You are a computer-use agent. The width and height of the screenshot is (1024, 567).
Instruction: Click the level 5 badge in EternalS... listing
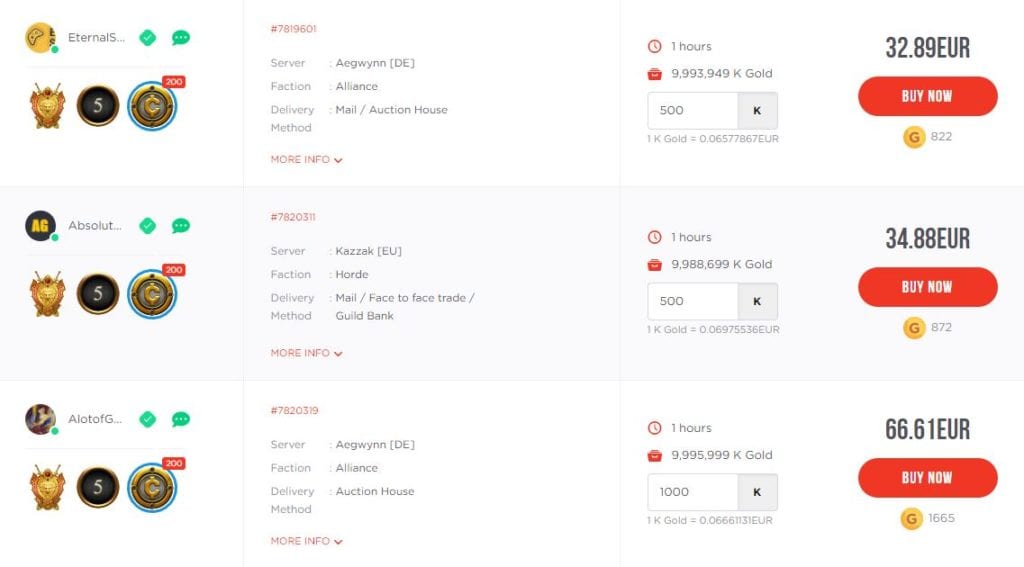[98, 105]
